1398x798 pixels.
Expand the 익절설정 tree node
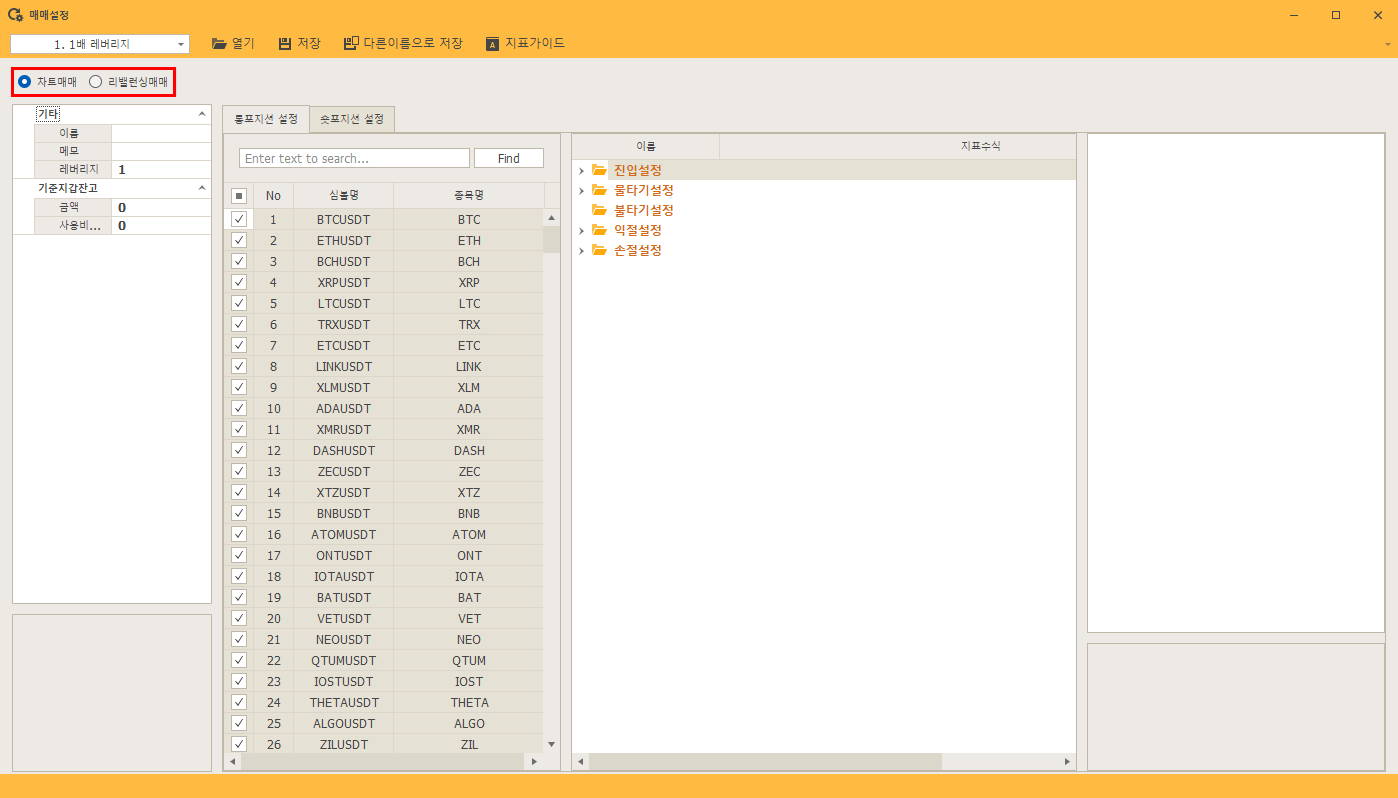click(581, 231)
